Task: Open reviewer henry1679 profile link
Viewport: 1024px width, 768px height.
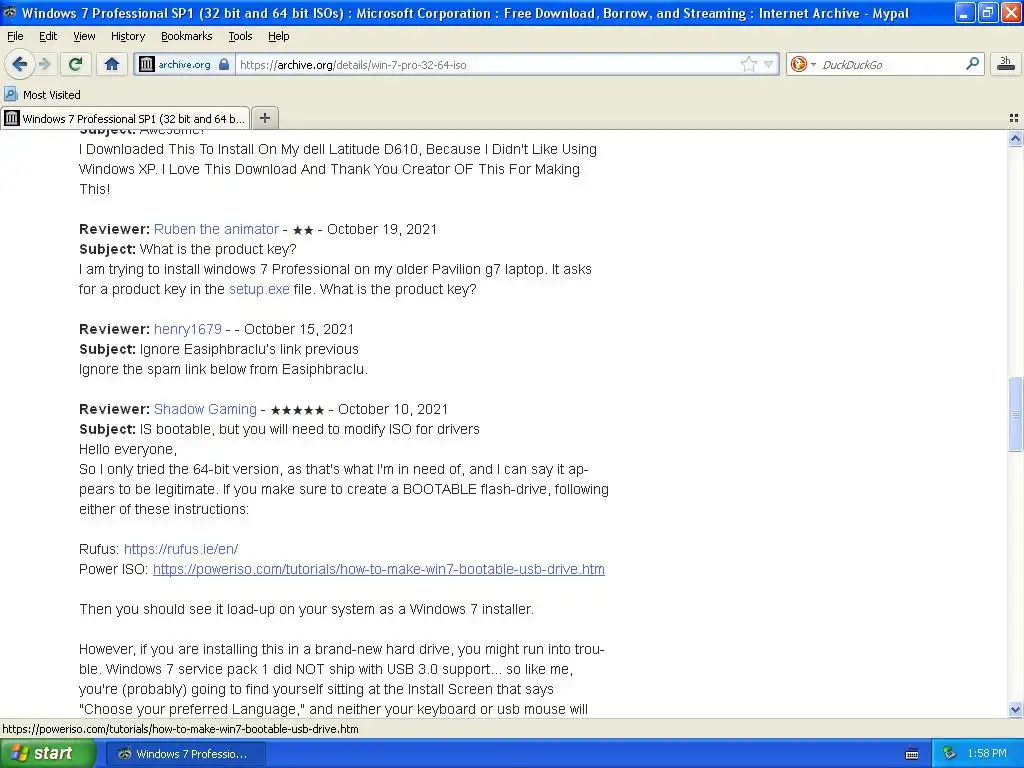Action: [187, 329]
